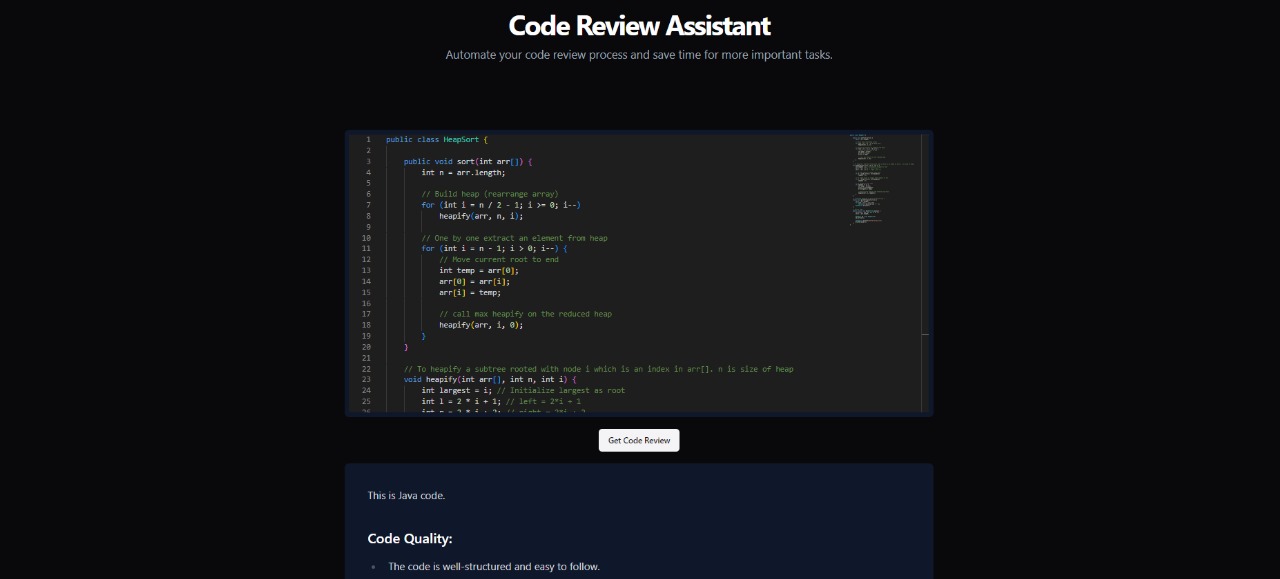Click line 'int l = 2 * i + 1;'

pos(461,401)
